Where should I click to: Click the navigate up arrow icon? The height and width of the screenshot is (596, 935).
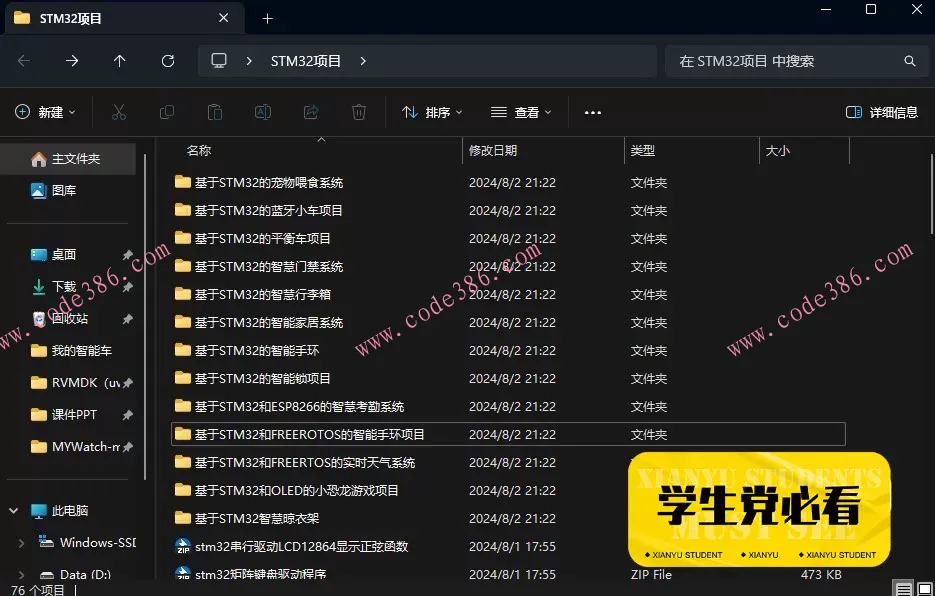coord(119,60)
